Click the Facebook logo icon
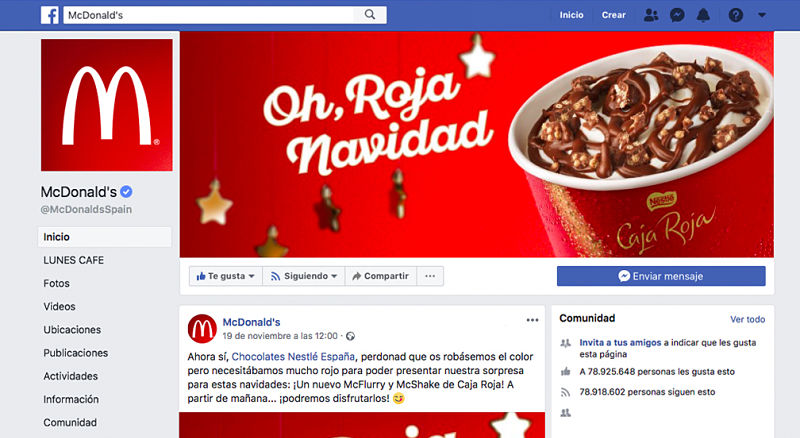Viewport: 800px width, 438px height. (49, 15)
